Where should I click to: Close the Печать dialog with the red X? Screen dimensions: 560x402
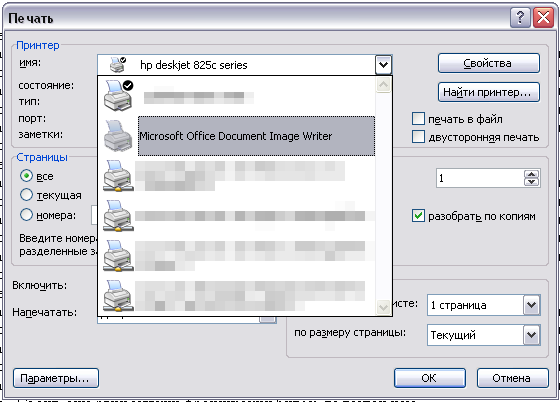click(x=543, y=17)
